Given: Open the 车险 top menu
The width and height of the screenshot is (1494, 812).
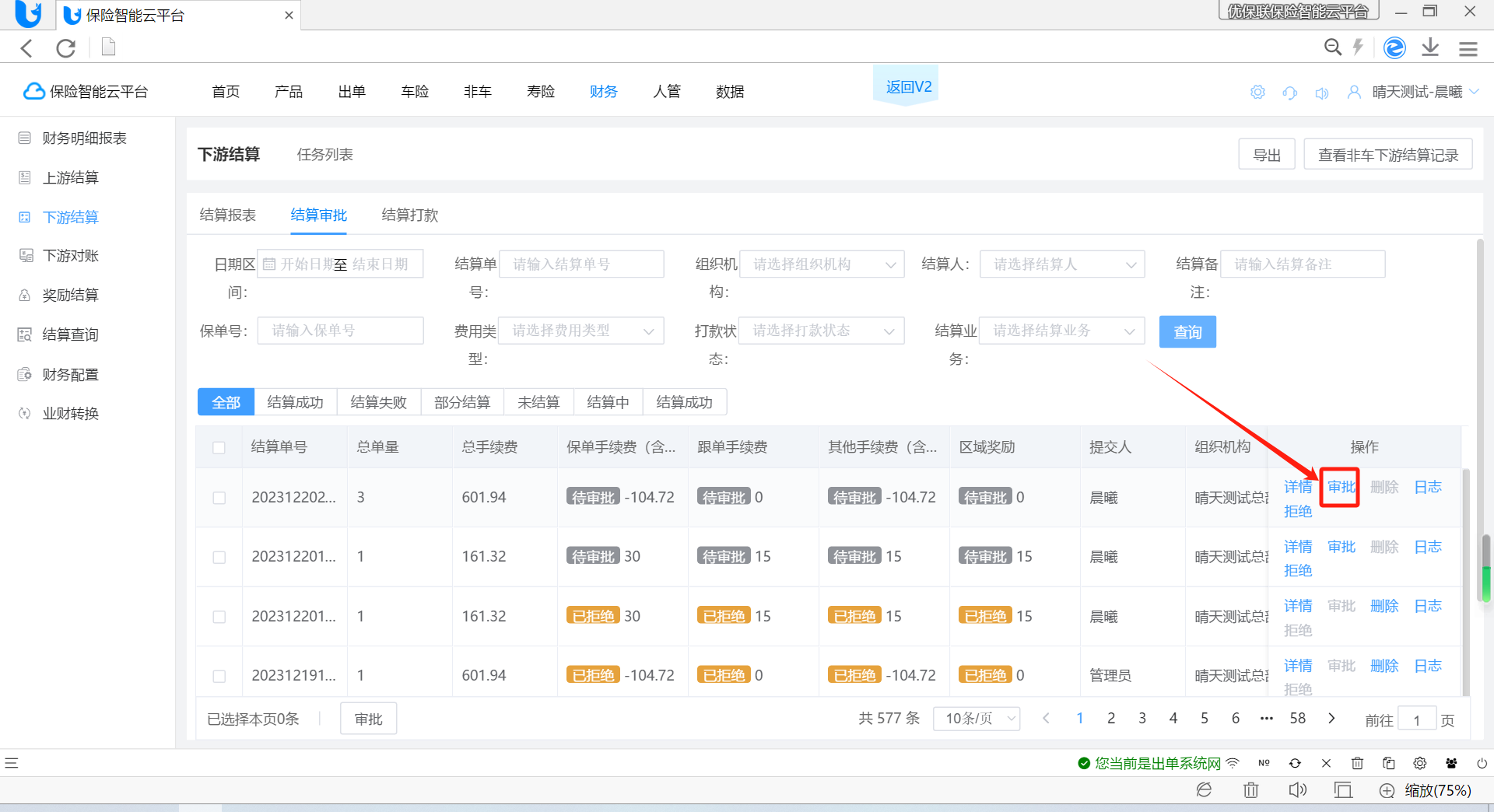Looking at the screenshot, I should 415,92.
